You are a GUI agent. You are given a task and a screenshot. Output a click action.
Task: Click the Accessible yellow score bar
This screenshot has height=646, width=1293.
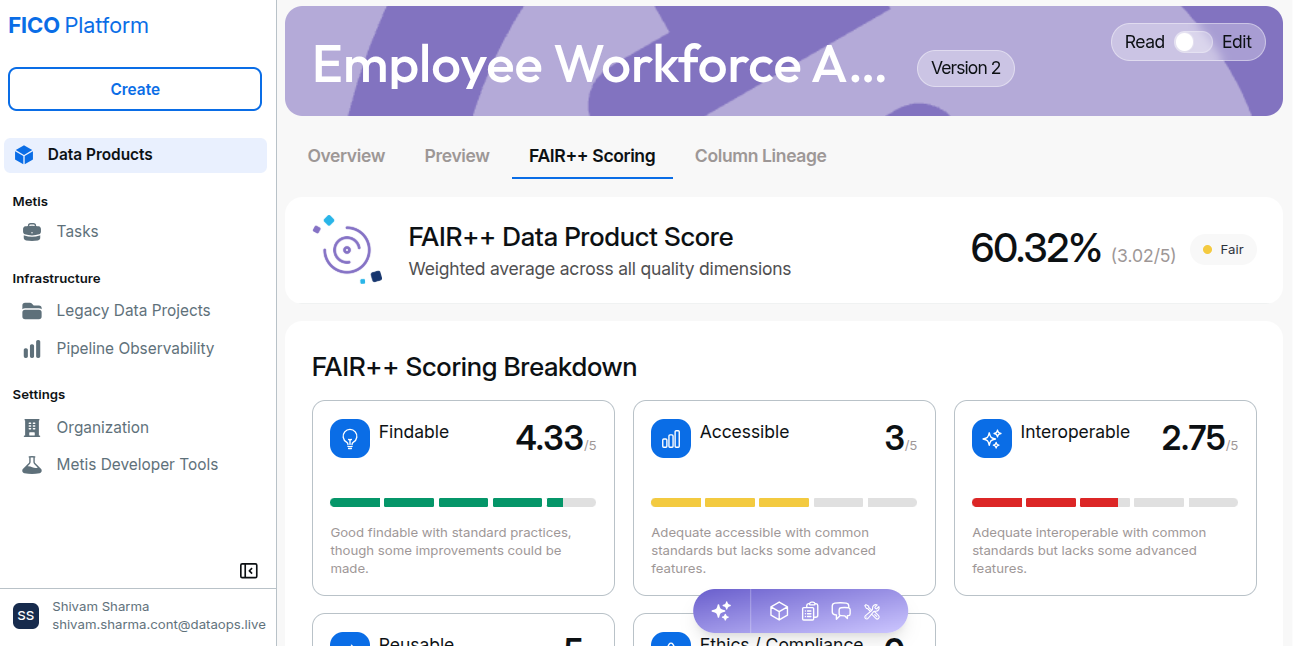point(784,503)
